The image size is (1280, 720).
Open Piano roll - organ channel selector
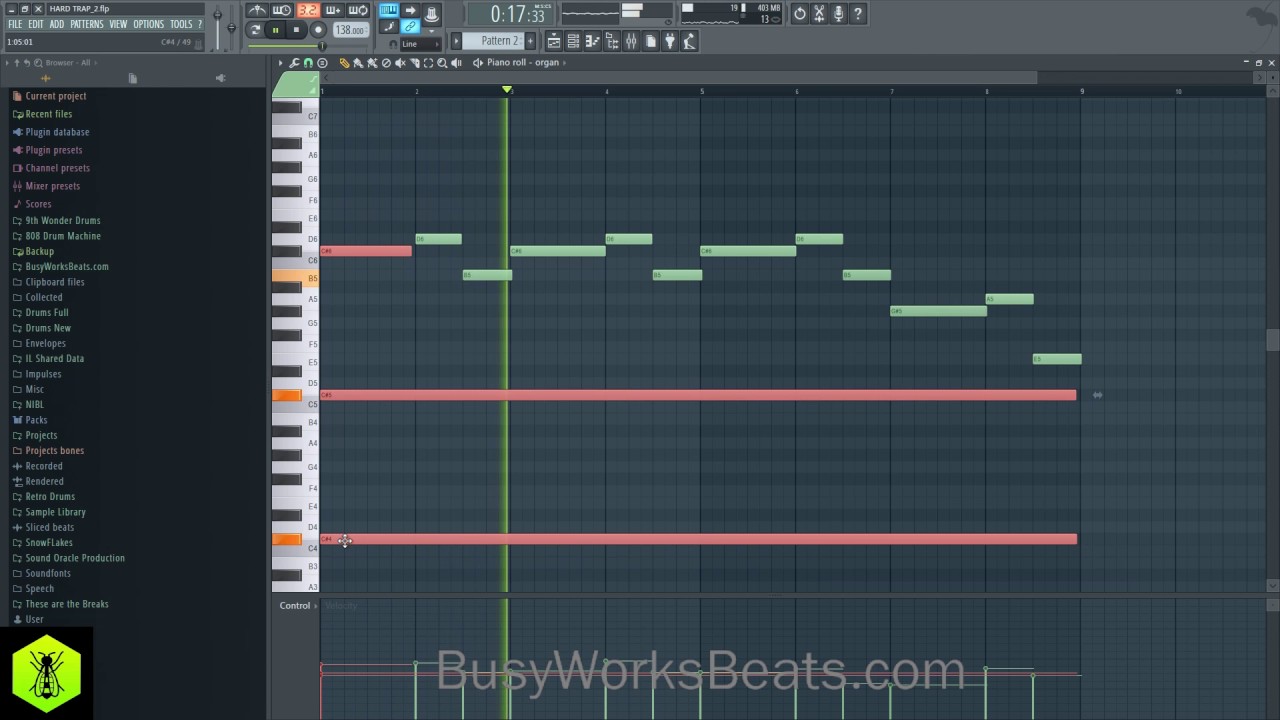pyautogui.click(x=523, y=63)
